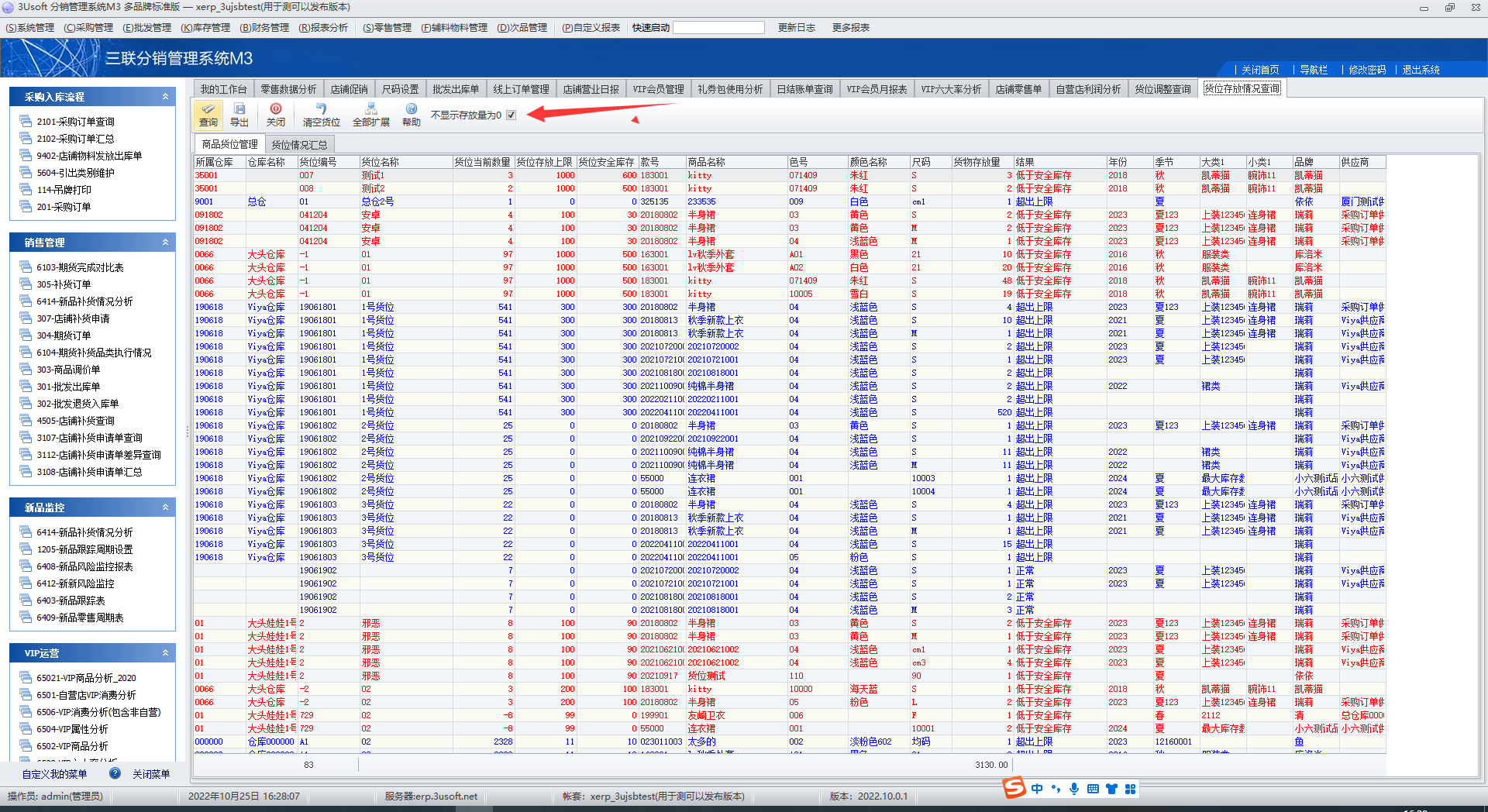Collapse the 销售管理 sidebar panel
The image size is (1488, 812).
[x=165, y=243]
